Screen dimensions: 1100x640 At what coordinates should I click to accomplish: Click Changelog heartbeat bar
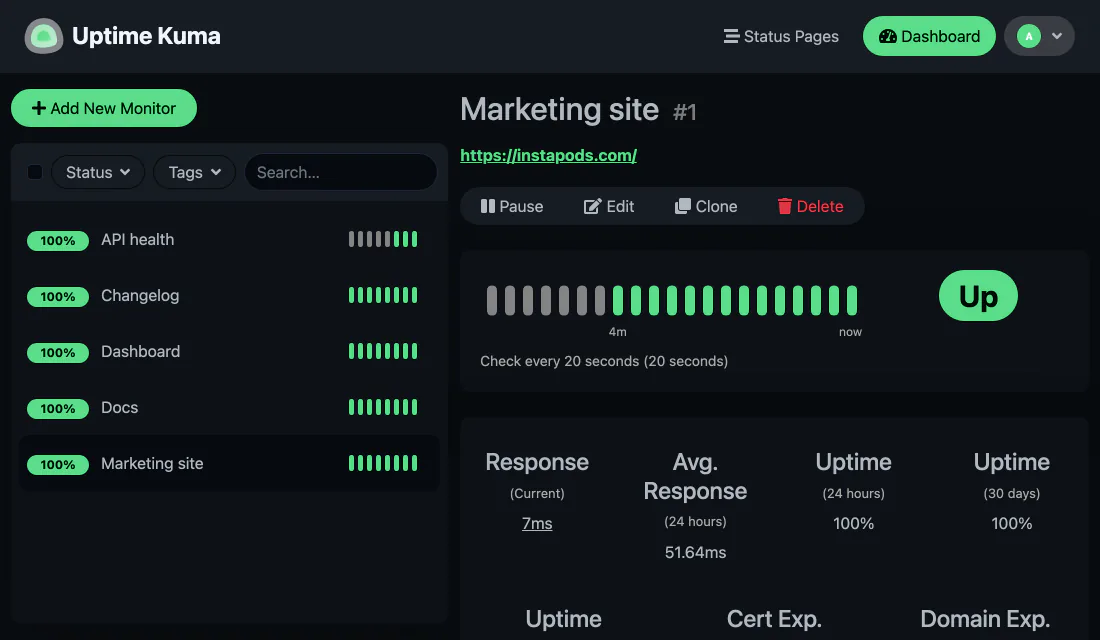383,295
